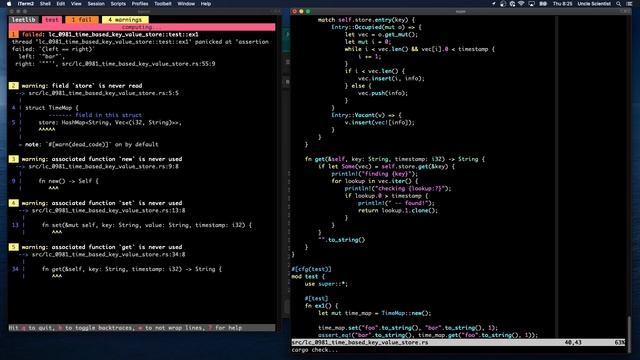Click the pink test badge
Image resolution: width=640 pixels, height=360 pixels.
tap(52, 20)
